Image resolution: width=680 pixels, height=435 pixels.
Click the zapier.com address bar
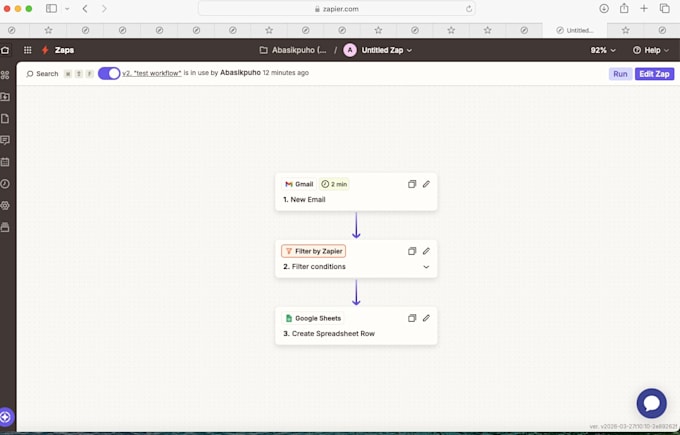click(x=337, y=9)
